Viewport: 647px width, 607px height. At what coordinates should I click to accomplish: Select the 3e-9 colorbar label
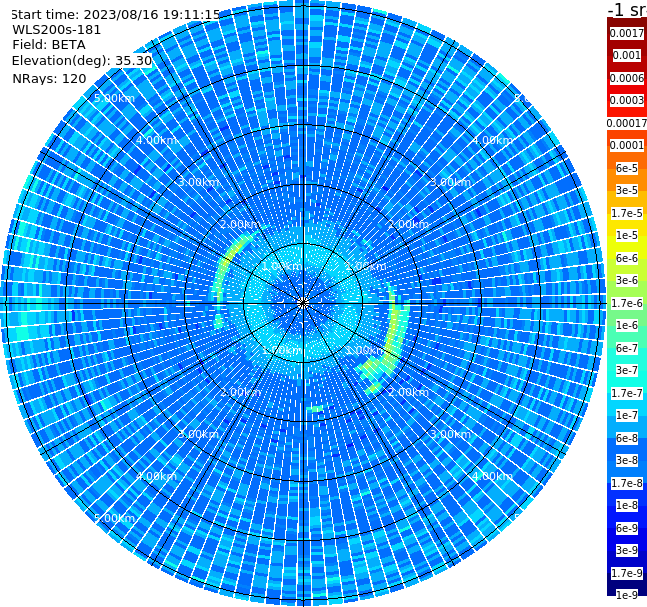[627, 550]
